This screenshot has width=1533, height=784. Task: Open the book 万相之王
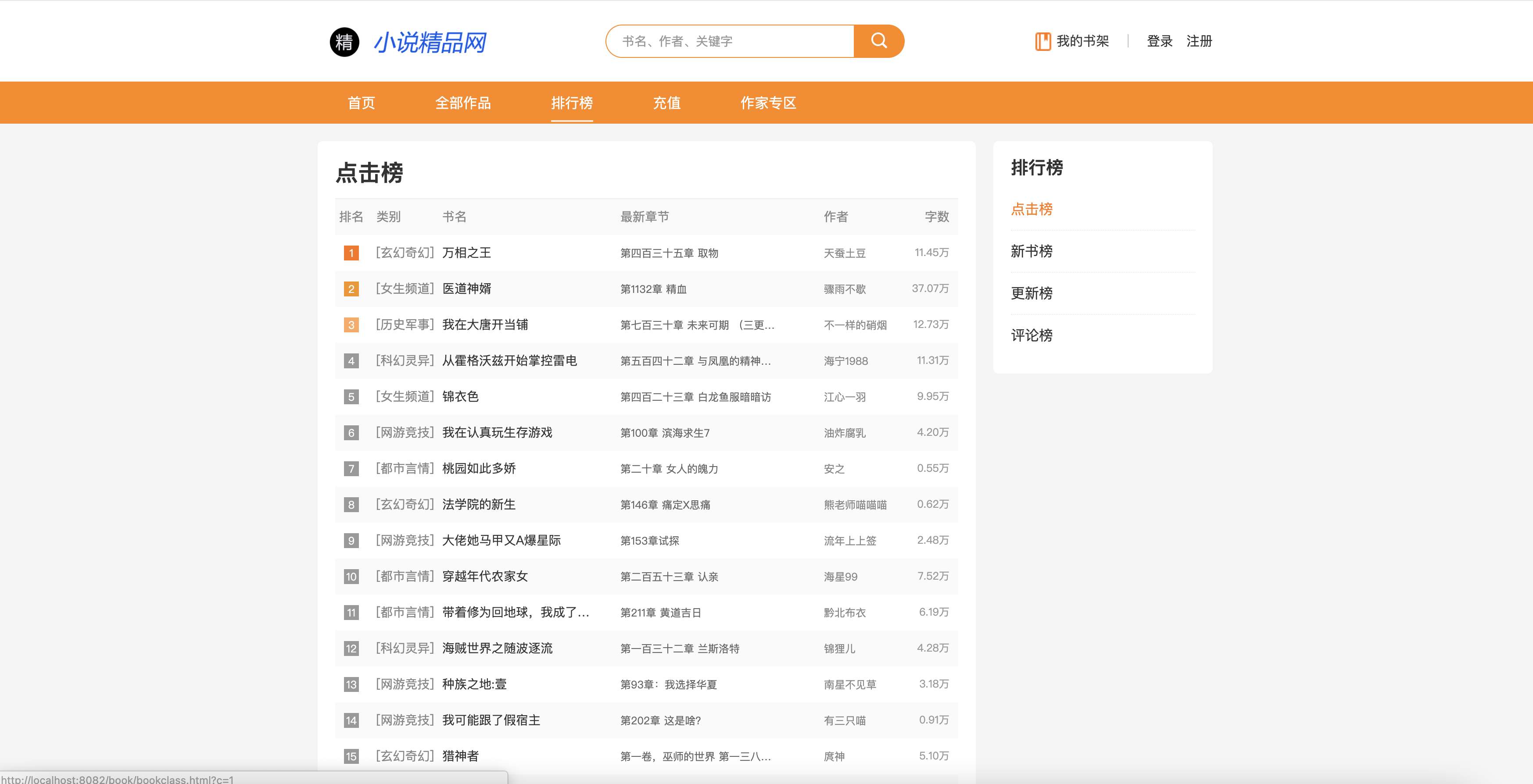tap(466, 253)
